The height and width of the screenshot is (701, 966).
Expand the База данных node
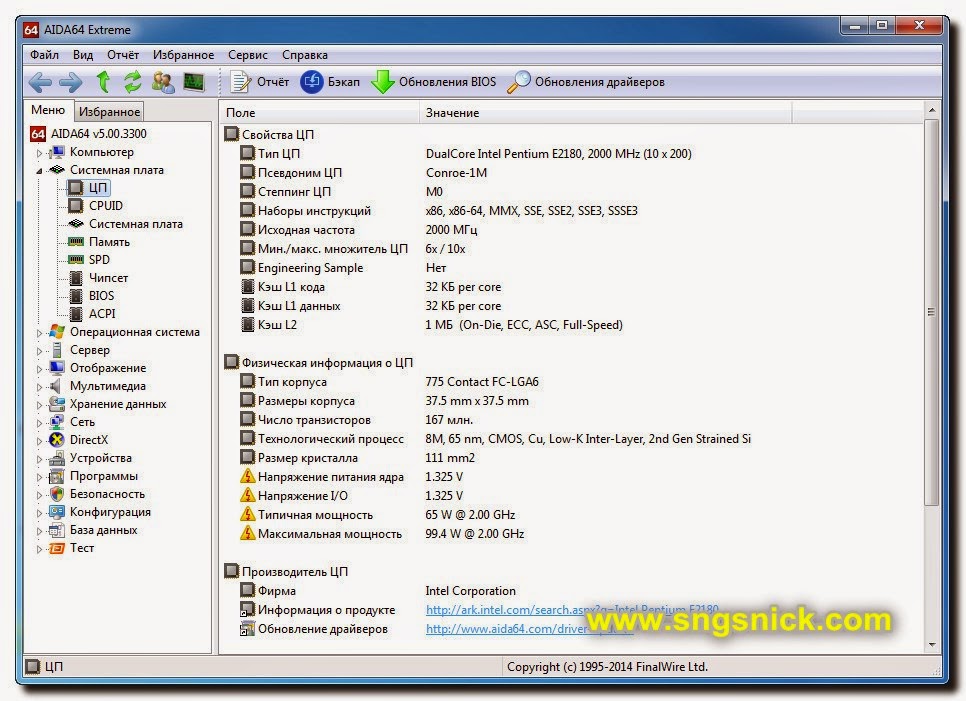click(39, 531)
